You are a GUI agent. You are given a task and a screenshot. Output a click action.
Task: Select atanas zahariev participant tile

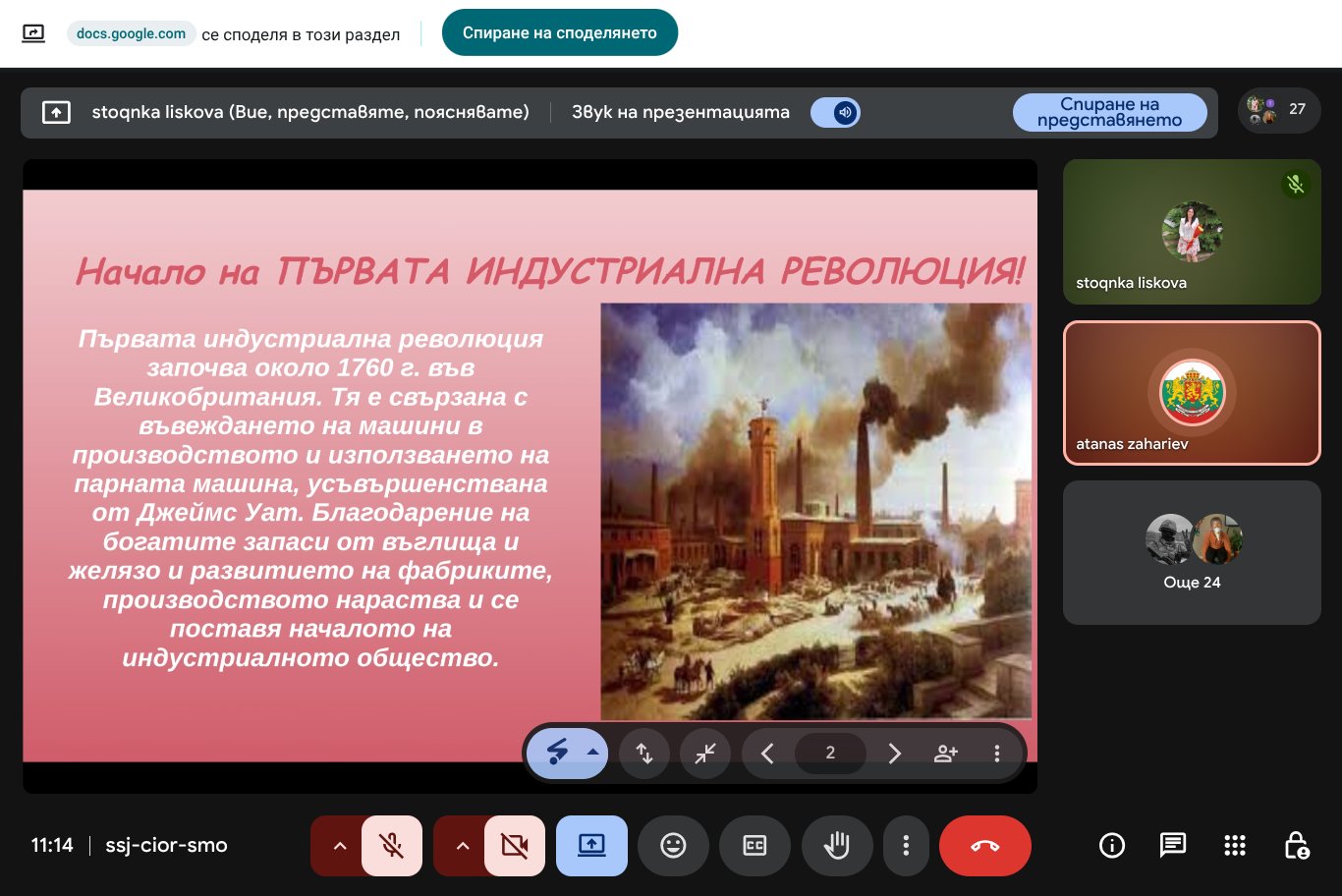[x=1191, y=393]
